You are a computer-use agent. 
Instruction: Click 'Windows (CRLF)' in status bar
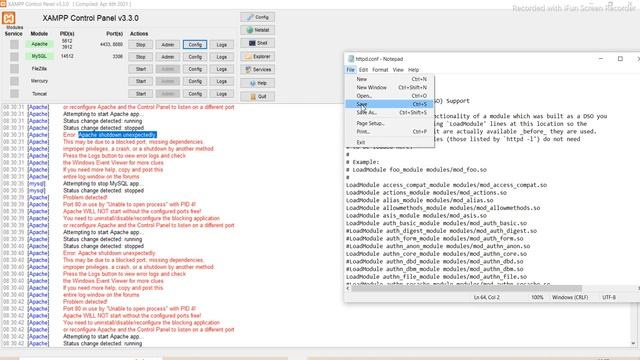pyautogui.click(x=570, y=298)
